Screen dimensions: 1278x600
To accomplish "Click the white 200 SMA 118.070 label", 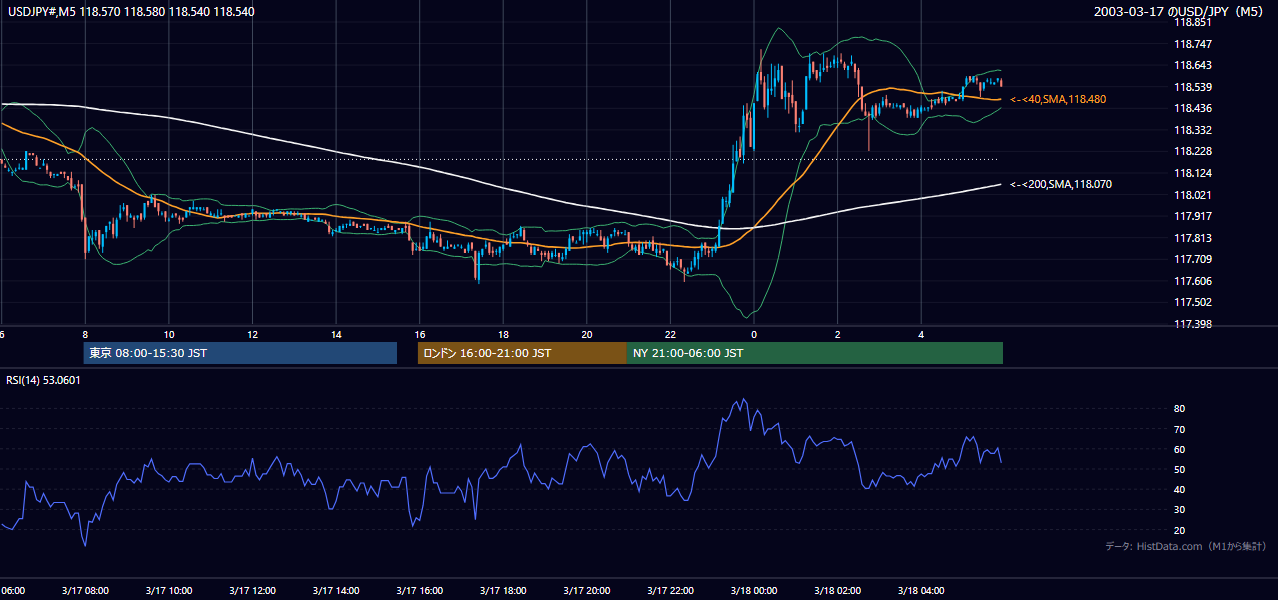I will pos(1061,184).
